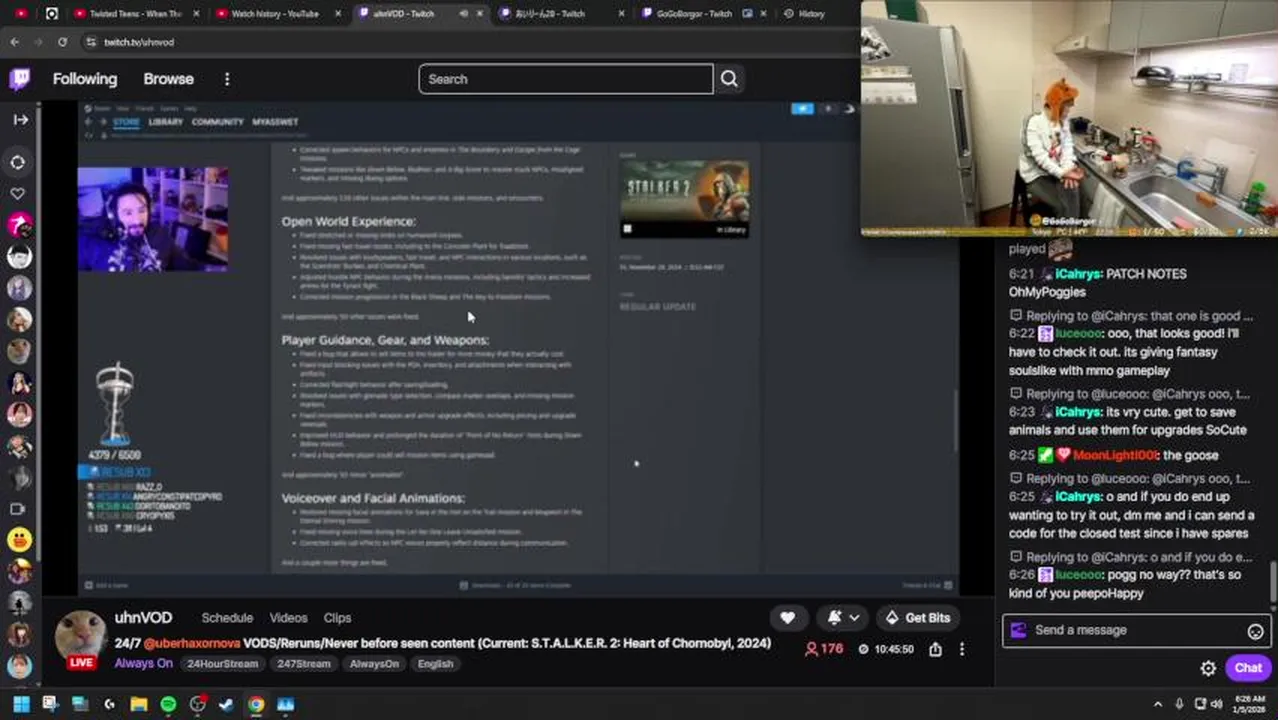Click the Replying to @iCahrys line above 6:22
The height and width of the screenshot is (720, 1278).
(x=1131, y=315)
